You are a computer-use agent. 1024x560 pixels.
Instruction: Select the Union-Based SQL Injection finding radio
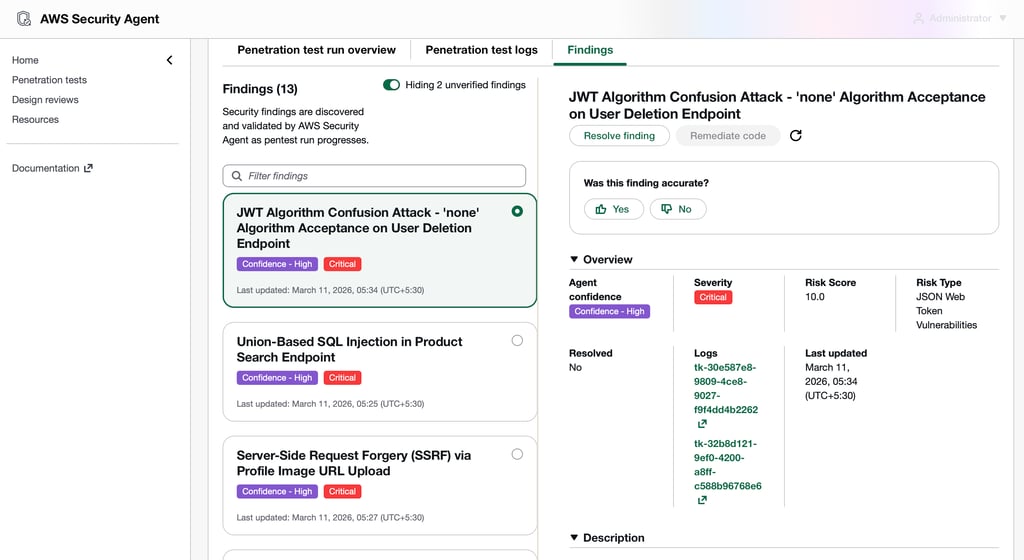pyautogui.click(x=517, y=340)
